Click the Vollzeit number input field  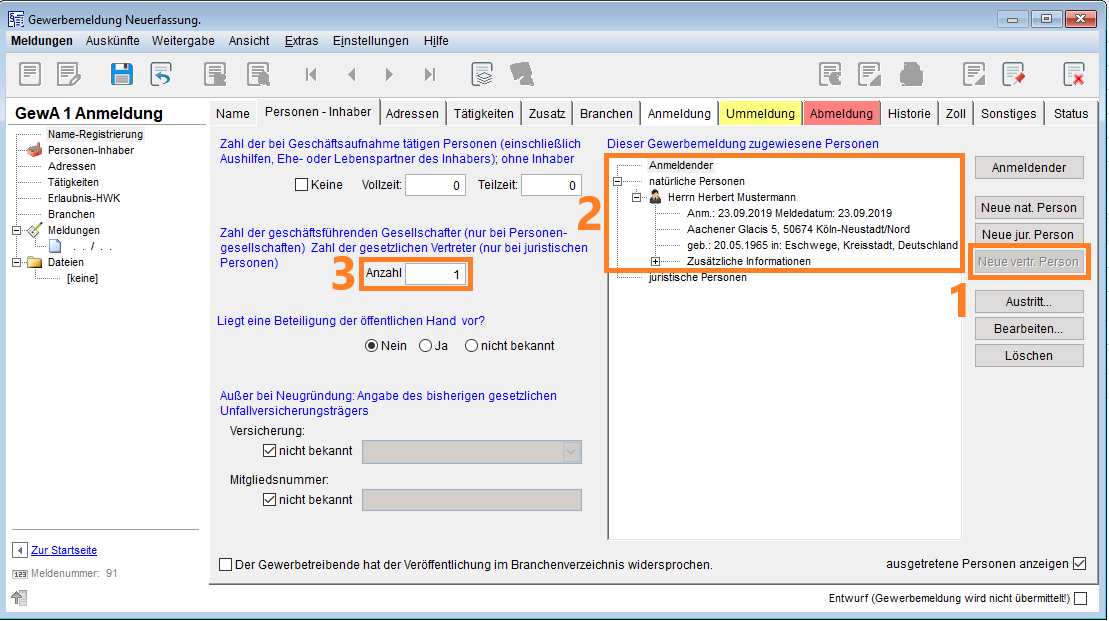(x=434, y=185)
